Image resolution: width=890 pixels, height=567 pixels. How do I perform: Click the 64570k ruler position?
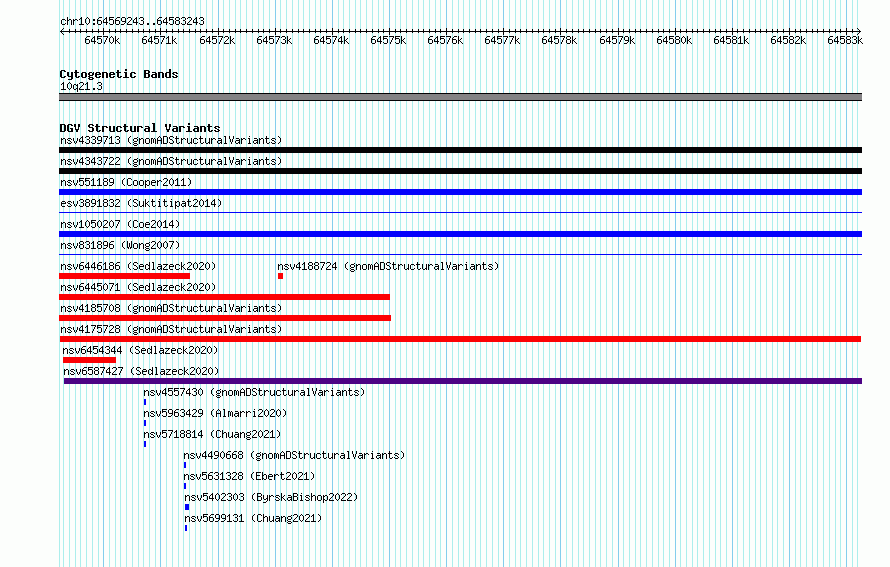click(102, 40)
